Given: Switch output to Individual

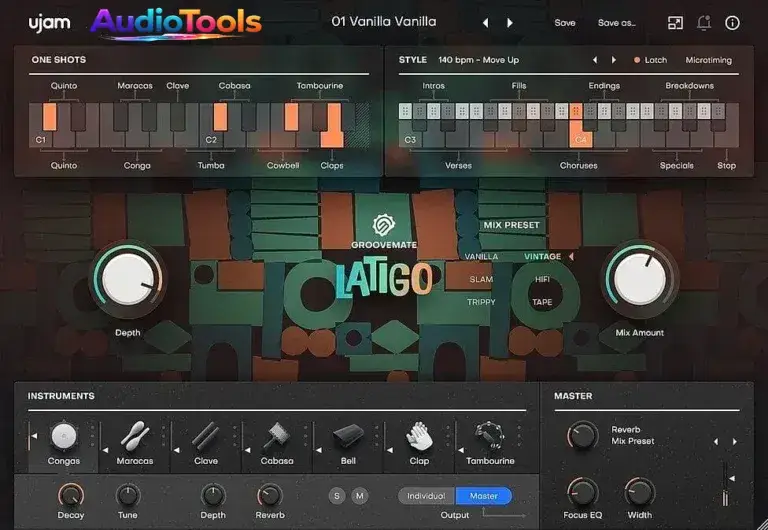Looking at the screenshot, I should pyautogui.click(x=426, y=496).
